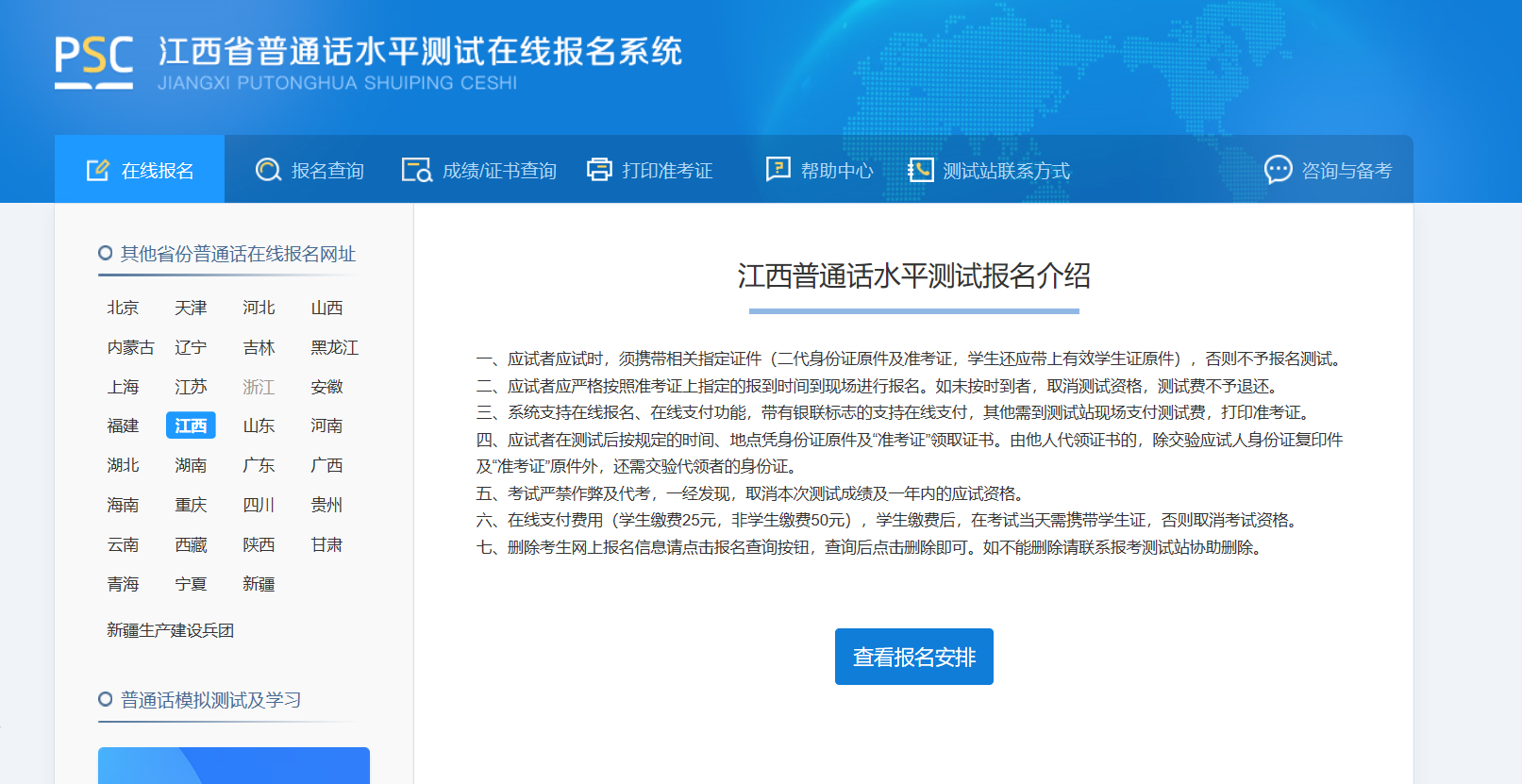Select 安徽 province link
This screenshot has width=1522, height=784.
(x=326, y=387)
